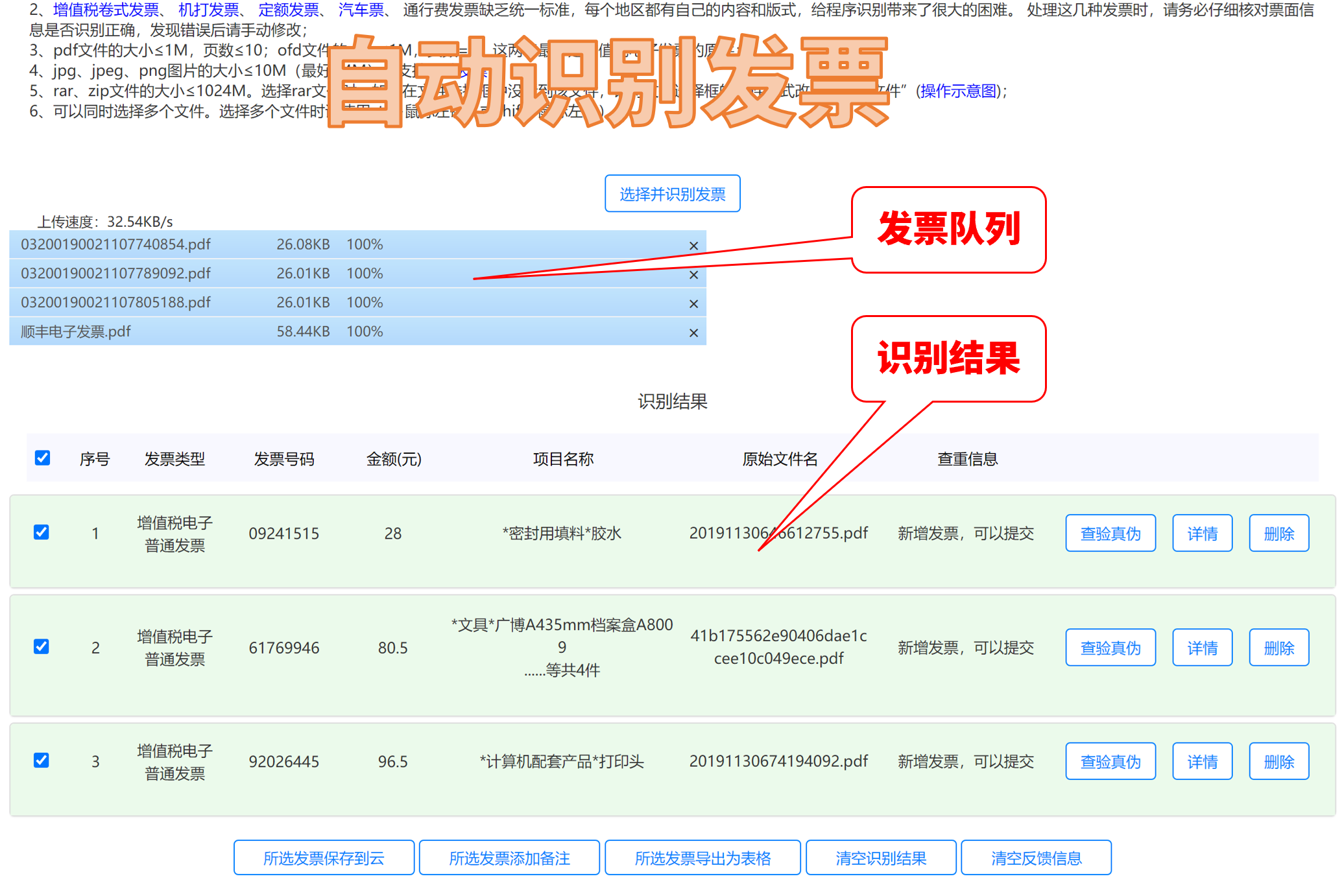1344x896 pixels.
Task: Remove 032001900211​07789092.pdf from the queue
Action: point(693,275)
